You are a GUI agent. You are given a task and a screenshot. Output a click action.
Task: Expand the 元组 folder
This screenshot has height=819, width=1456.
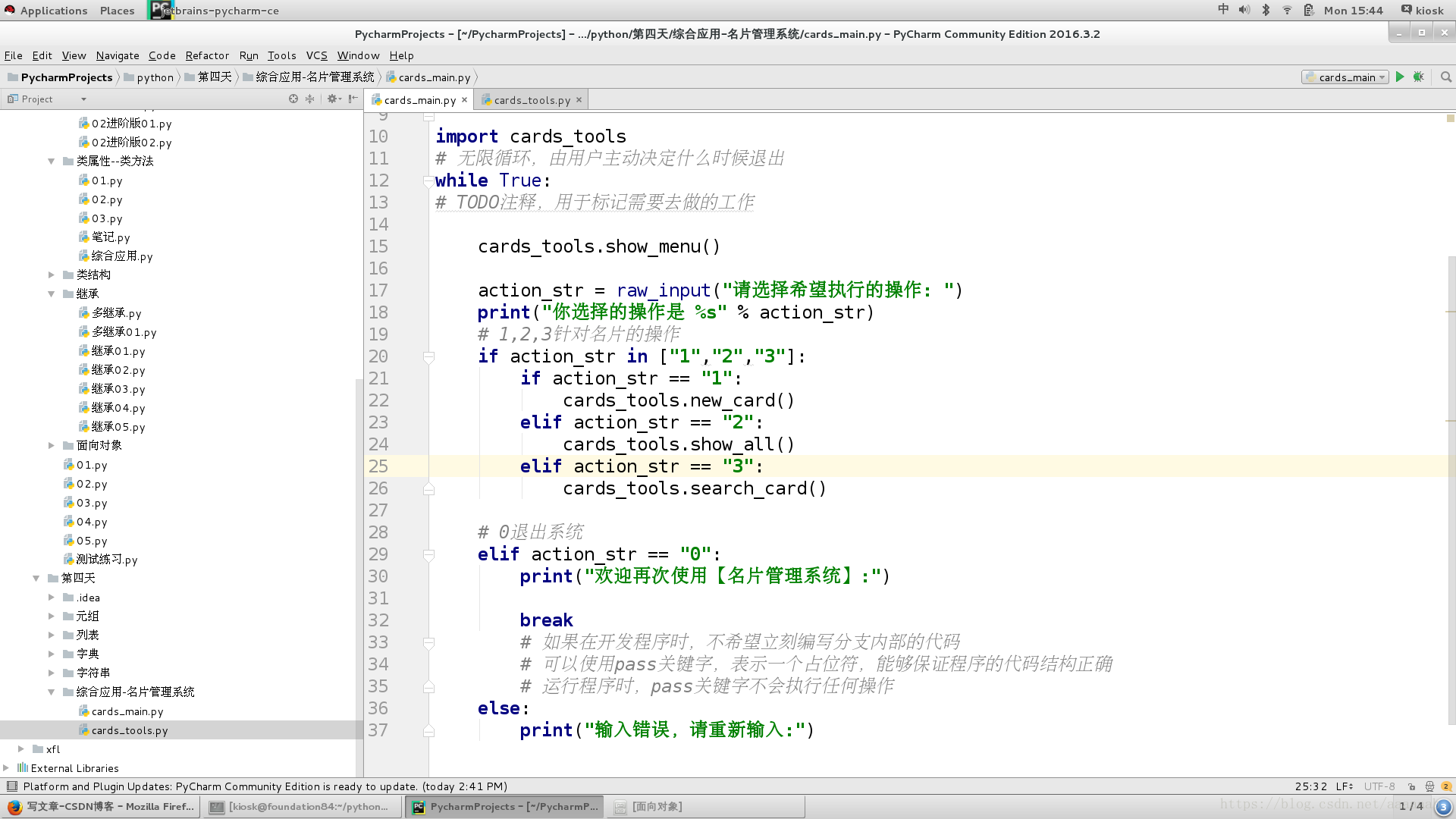coord(52,616)
